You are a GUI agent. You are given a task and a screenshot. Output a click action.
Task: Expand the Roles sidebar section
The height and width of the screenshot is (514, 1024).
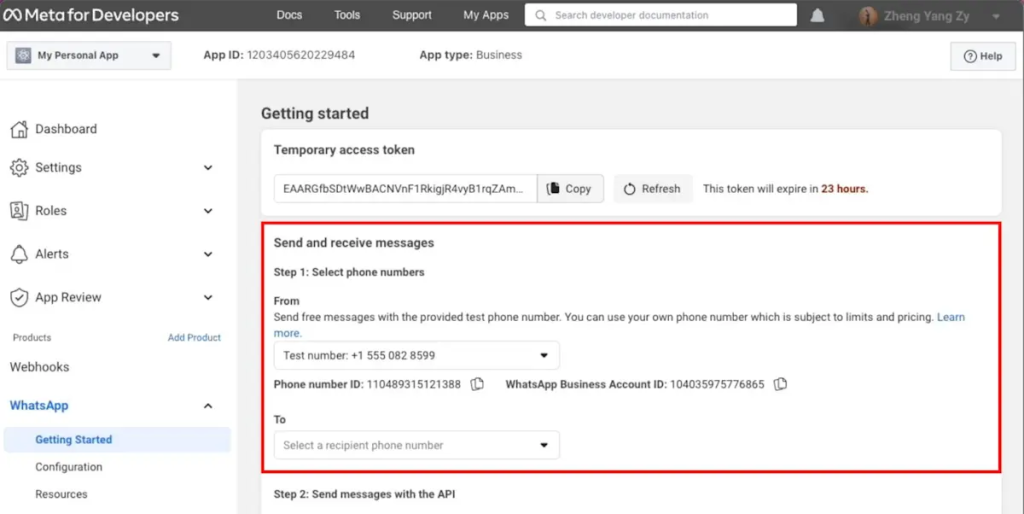pos(208,211)
